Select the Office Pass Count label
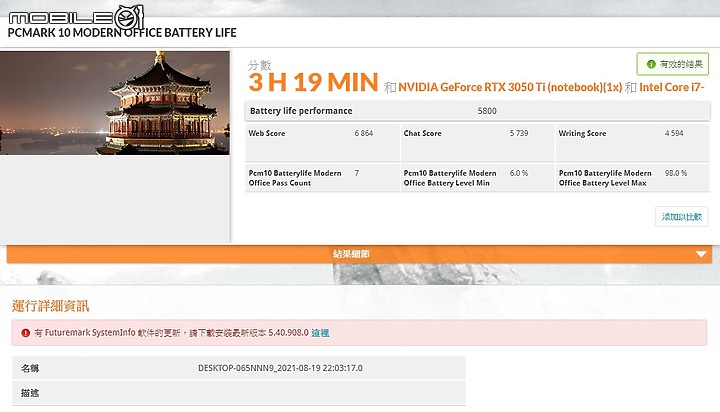Viewport: 720px width, 412px height. (x=295, y=178)
